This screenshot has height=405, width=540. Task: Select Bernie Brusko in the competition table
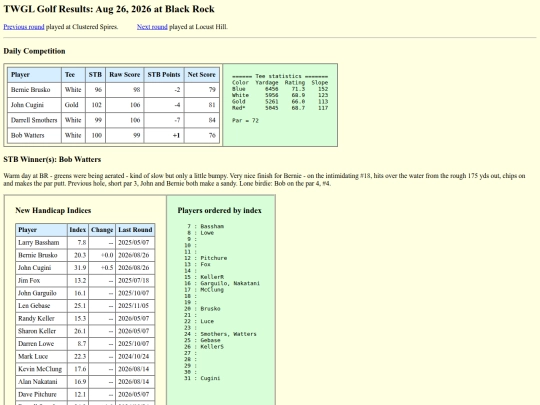click(30, 90)
